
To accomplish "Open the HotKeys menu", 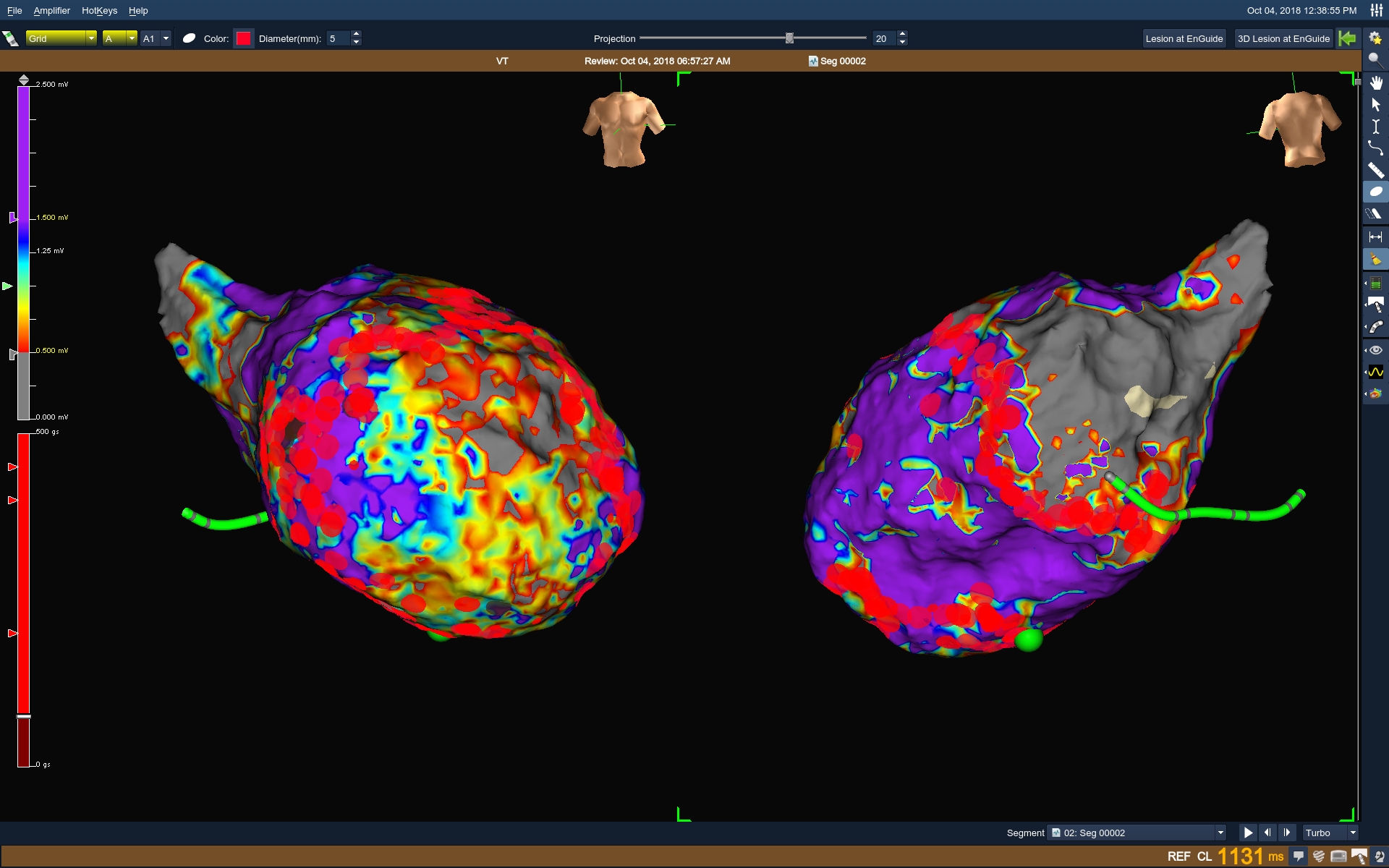I will (99, 11).
